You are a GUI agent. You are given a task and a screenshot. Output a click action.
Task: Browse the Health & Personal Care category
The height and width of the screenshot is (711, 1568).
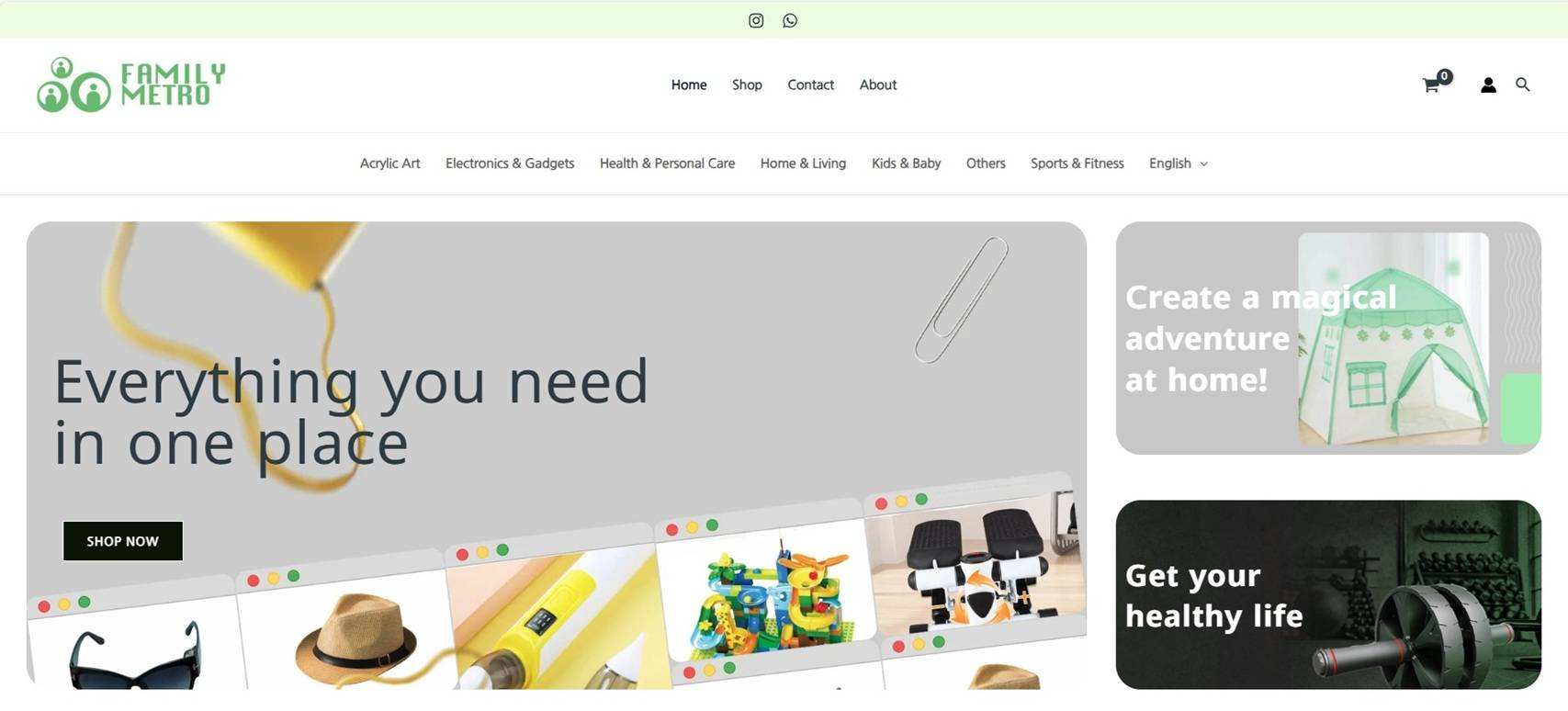[667, 164]
